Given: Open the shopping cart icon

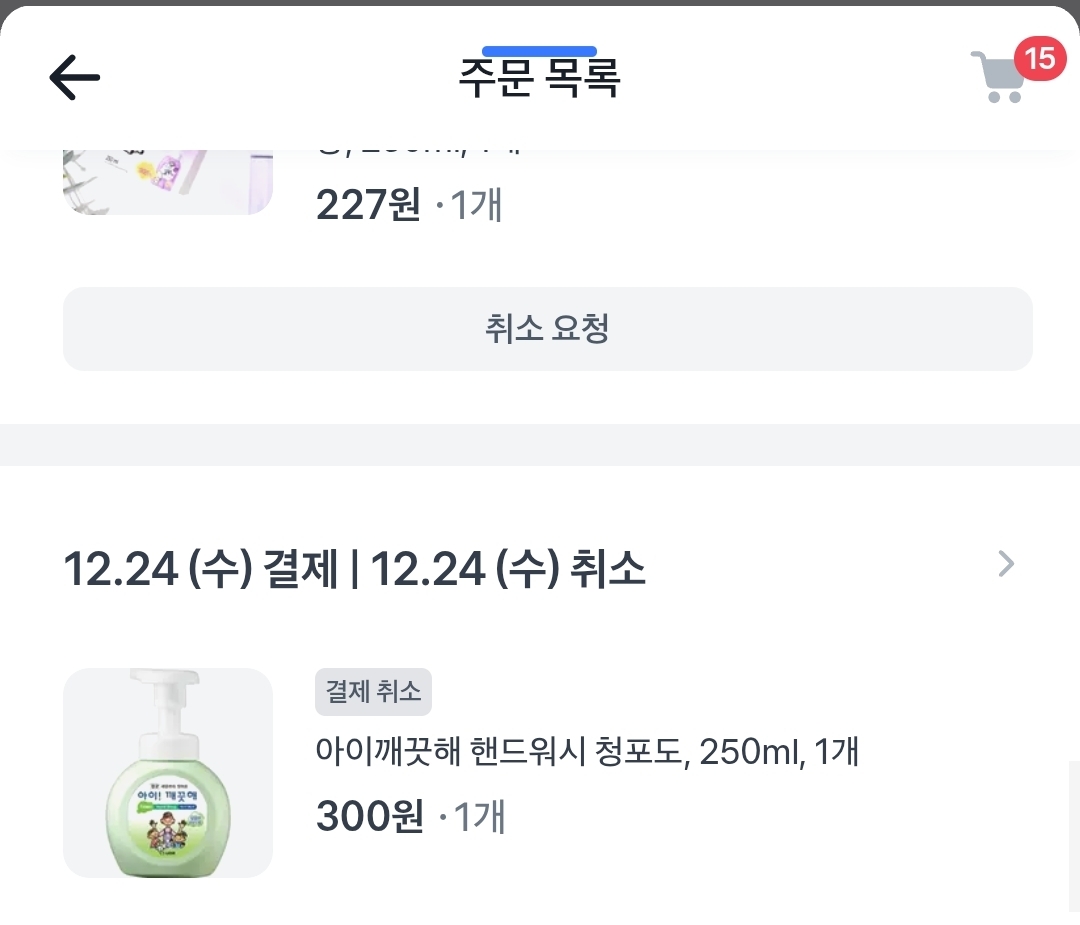Looking at the screenshot, I should tap(998, 77).
